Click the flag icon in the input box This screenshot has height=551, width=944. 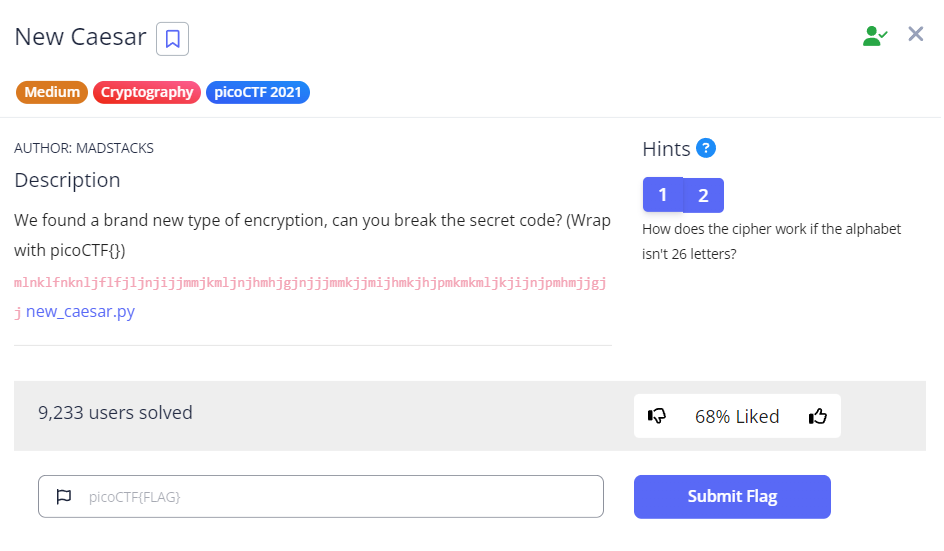(64, 496)
